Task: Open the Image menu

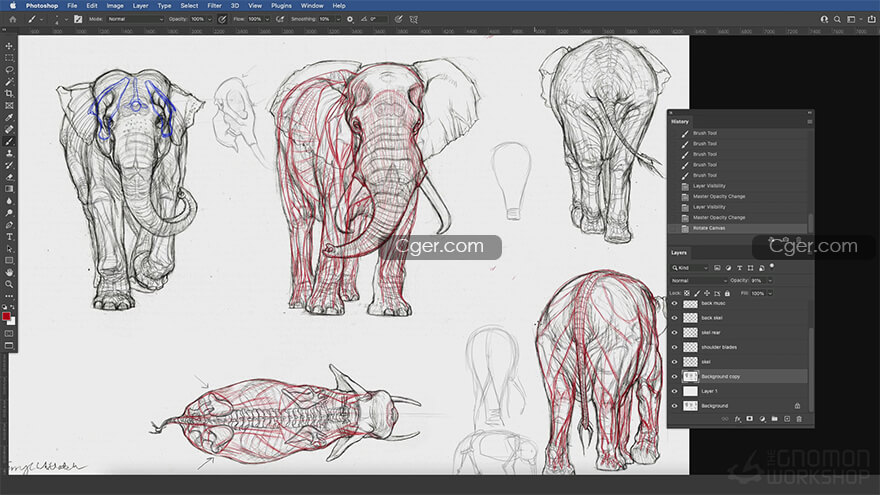Action: (x=115, y=6)
